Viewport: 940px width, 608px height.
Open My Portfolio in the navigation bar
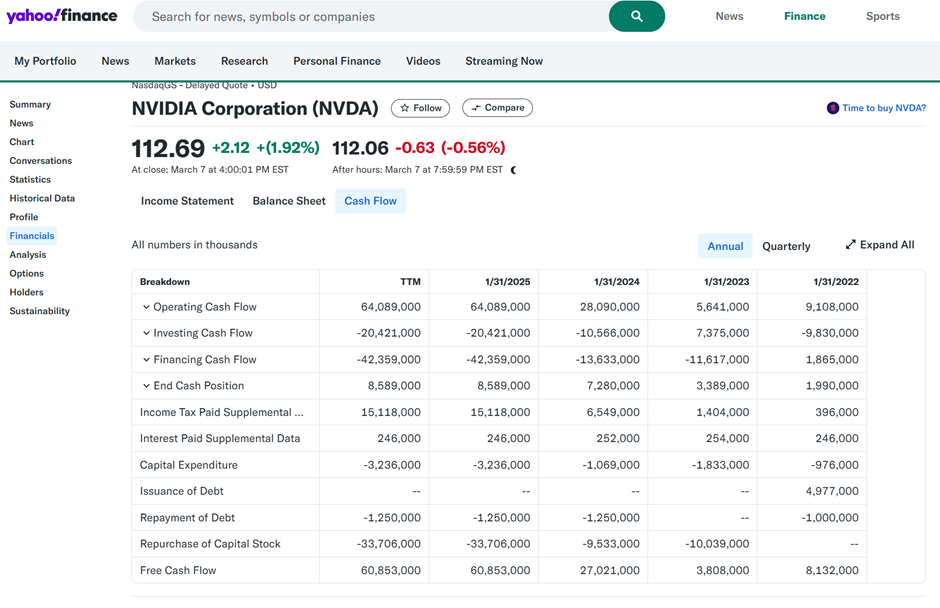pyautogui.click(x=46, y=61)
